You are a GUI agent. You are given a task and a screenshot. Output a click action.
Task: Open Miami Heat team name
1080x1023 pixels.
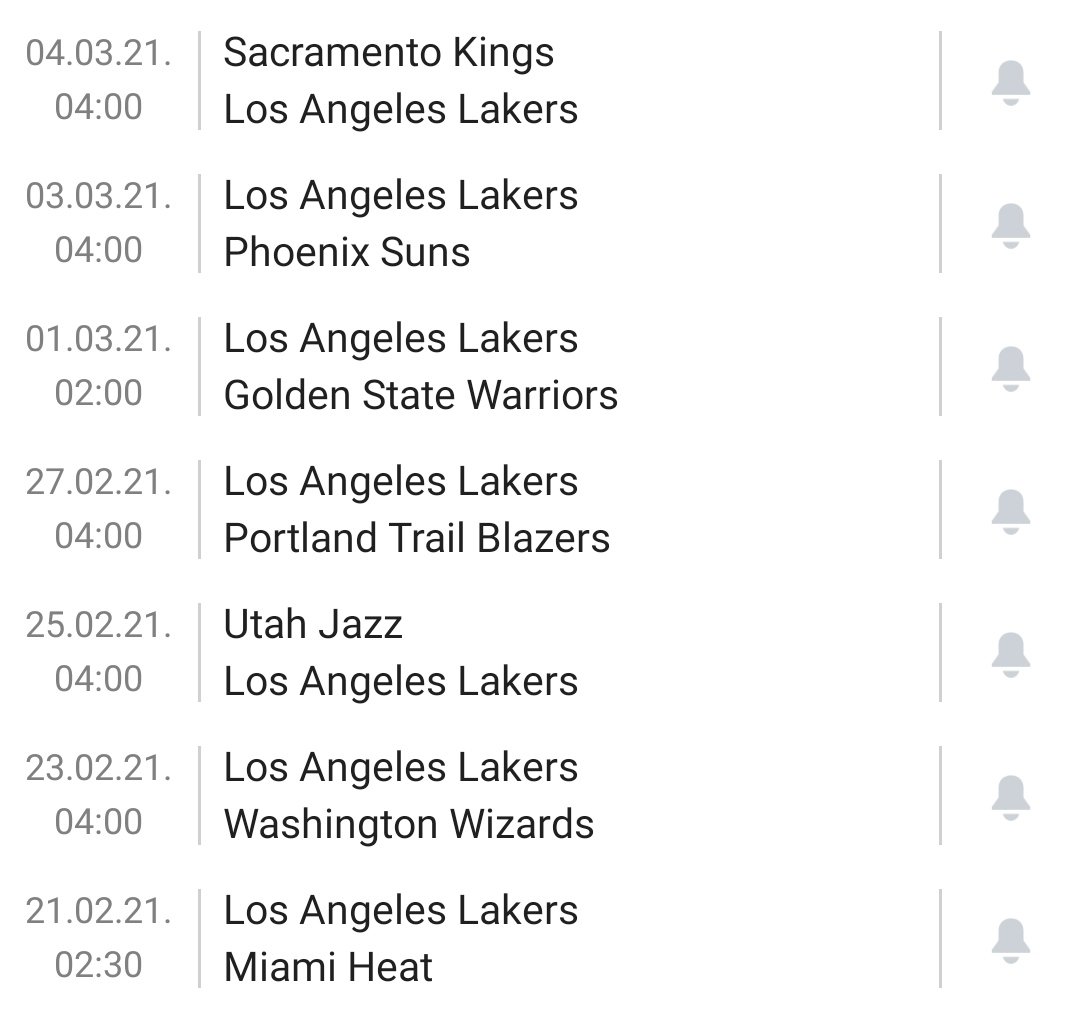(328, 967)
